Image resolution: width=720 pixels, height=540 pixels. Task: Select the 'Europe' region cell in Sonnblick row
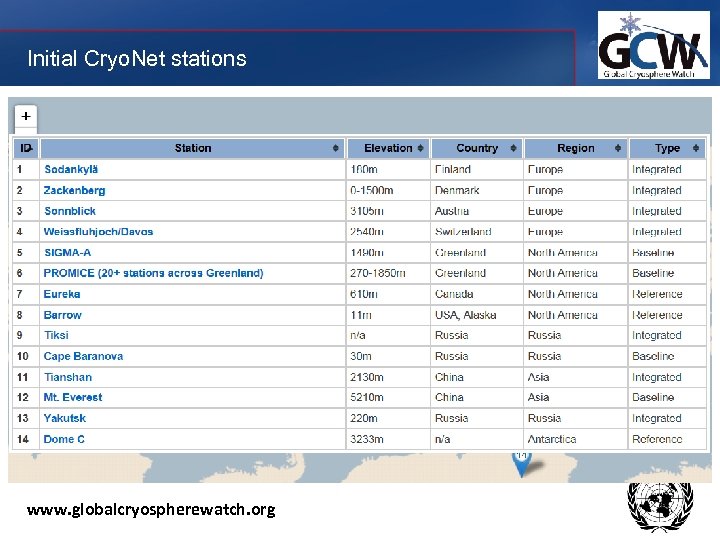576,211
